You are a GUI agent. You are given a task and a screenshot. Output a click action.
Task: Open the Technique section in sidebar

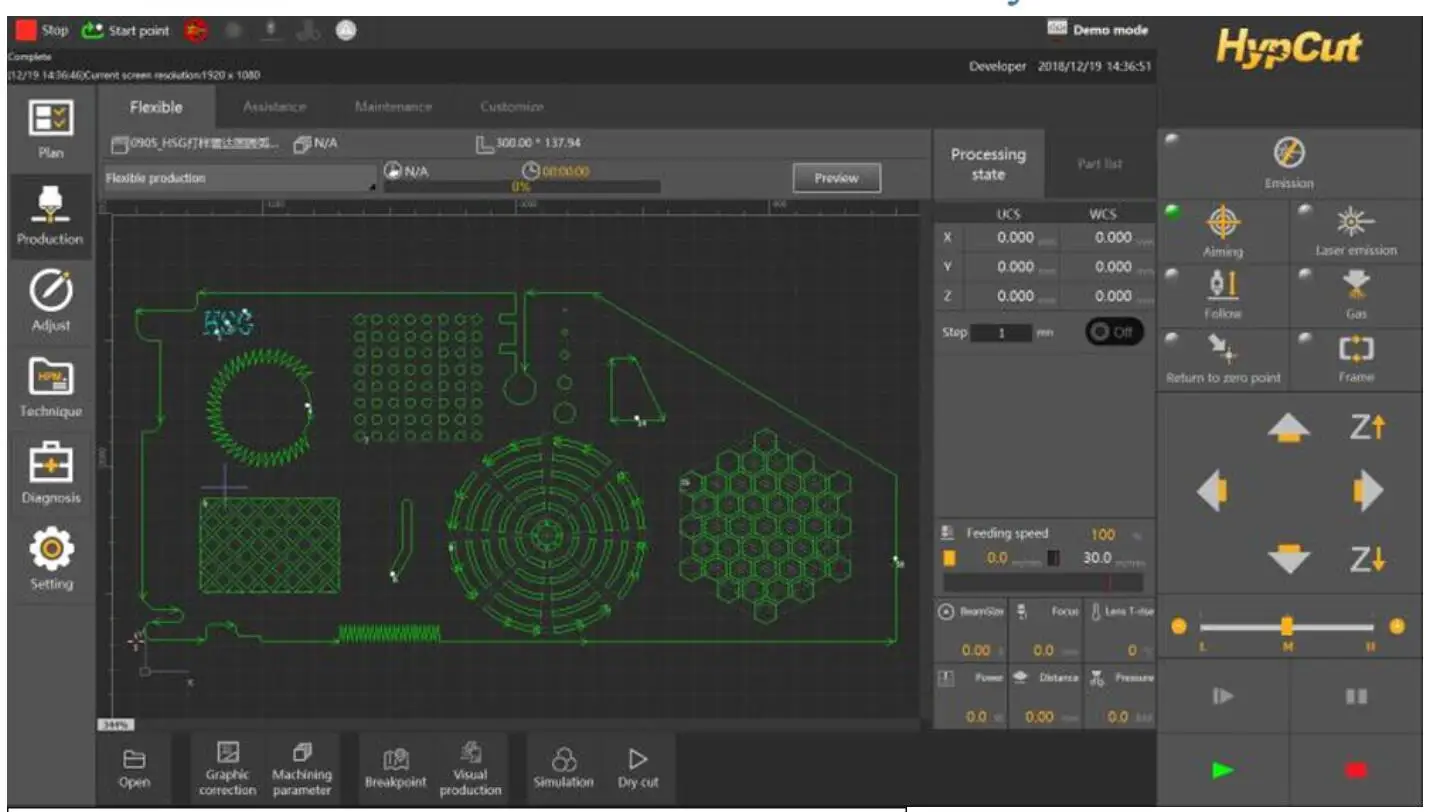[x=50, y=388]
